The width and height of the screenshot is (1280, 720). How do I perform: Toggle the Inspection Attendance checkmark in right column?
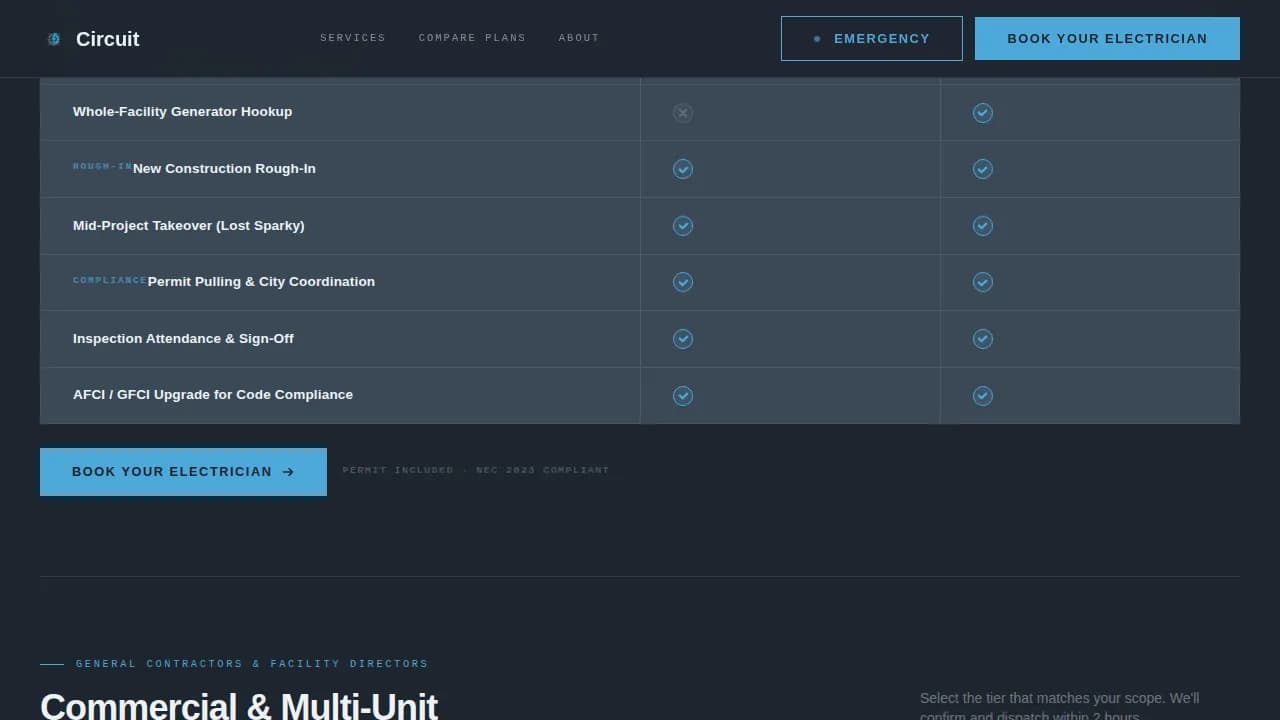point(982,339)
